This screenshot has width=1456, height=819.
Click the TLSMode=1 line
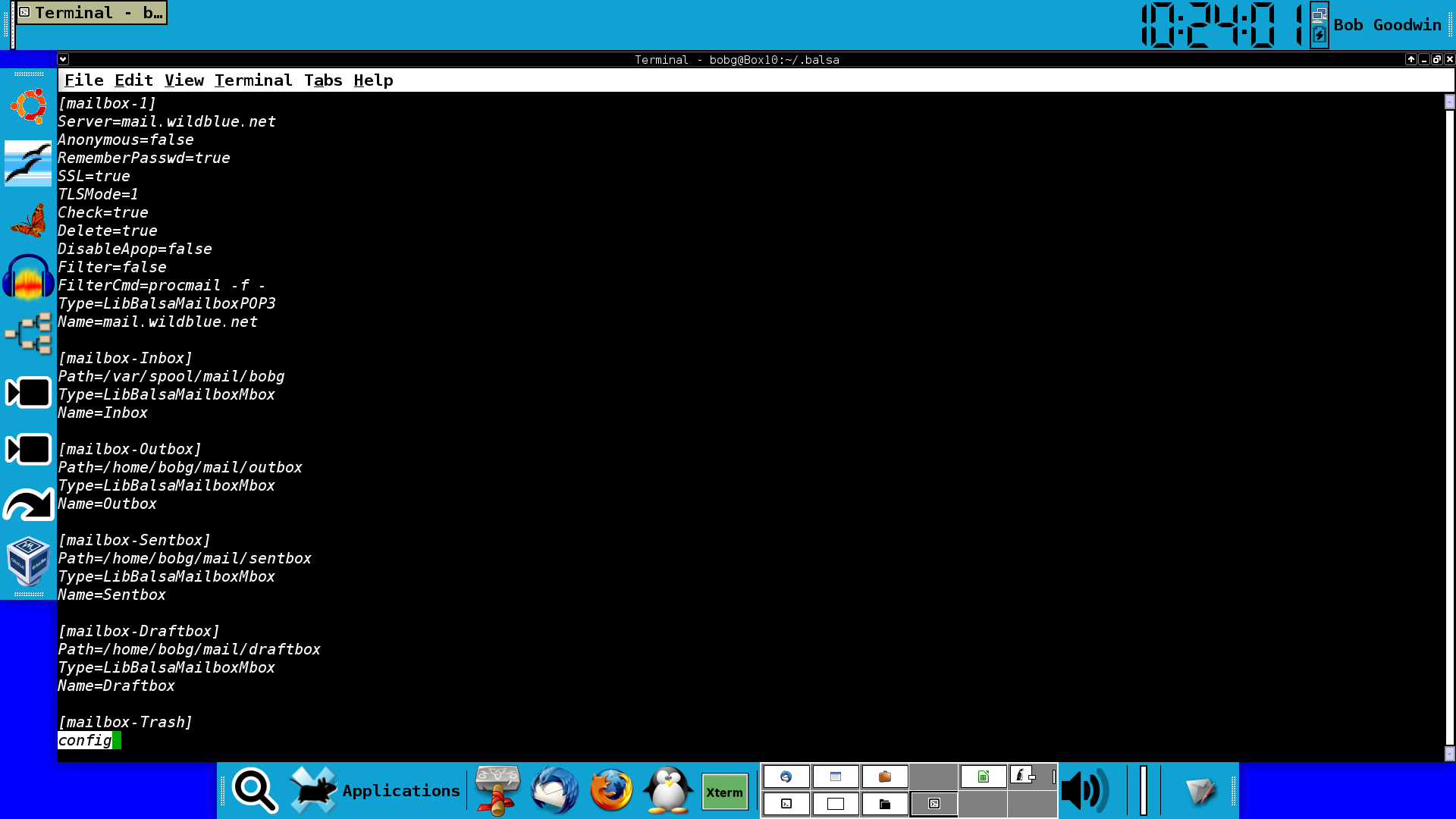click(98, 194)
